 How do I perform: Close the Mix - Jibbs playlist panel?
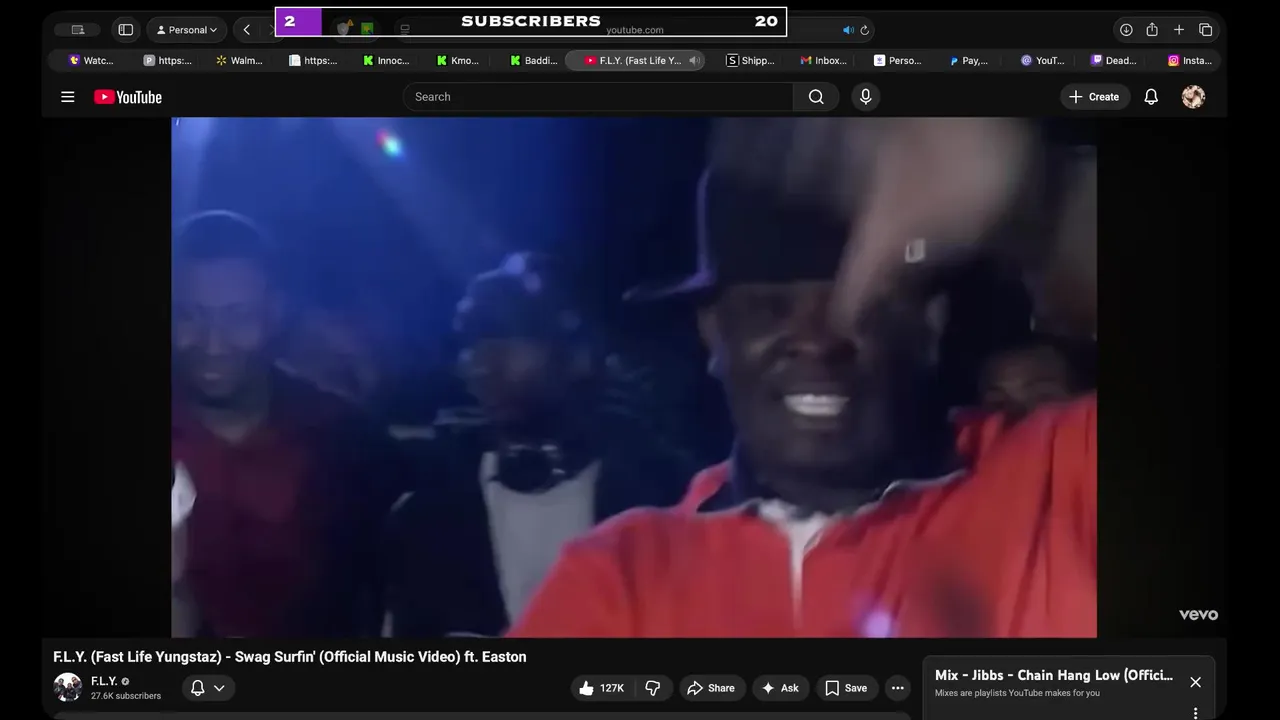click(1195, 682)
